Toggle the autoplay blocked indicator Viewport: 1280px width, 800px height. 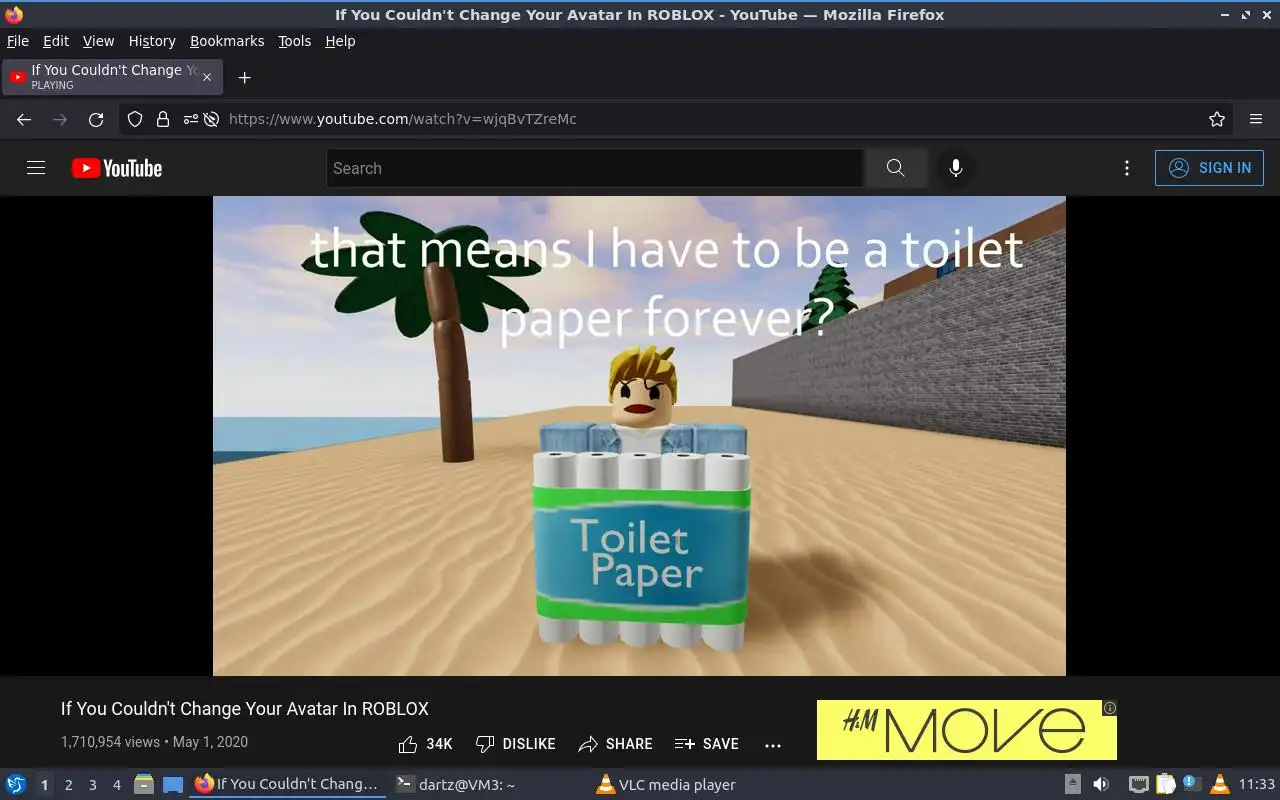[211, 119]
